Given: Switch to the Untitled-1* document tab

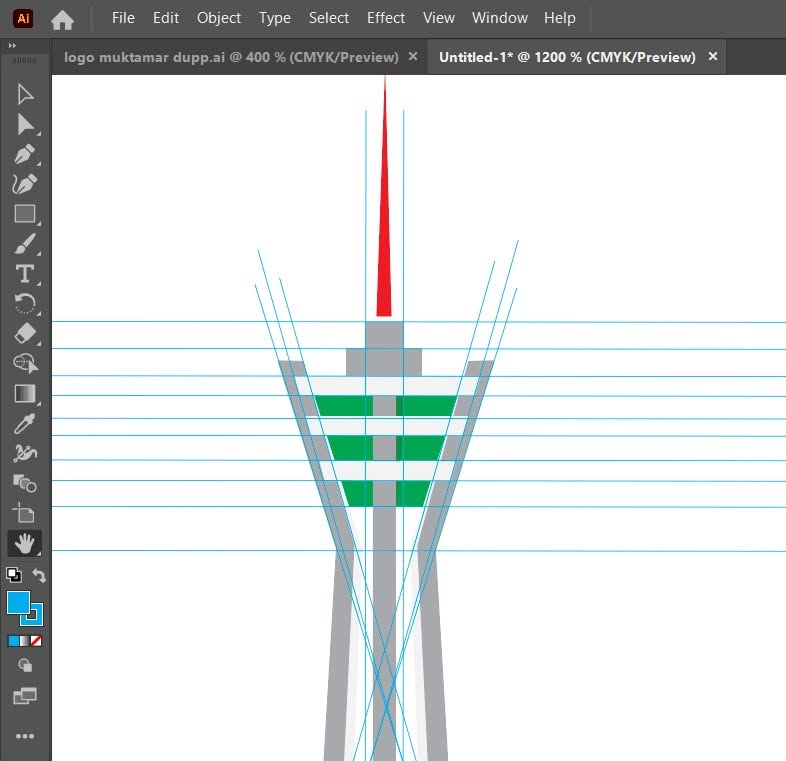Looking at the screenshot, I should [x=567, y=57].
